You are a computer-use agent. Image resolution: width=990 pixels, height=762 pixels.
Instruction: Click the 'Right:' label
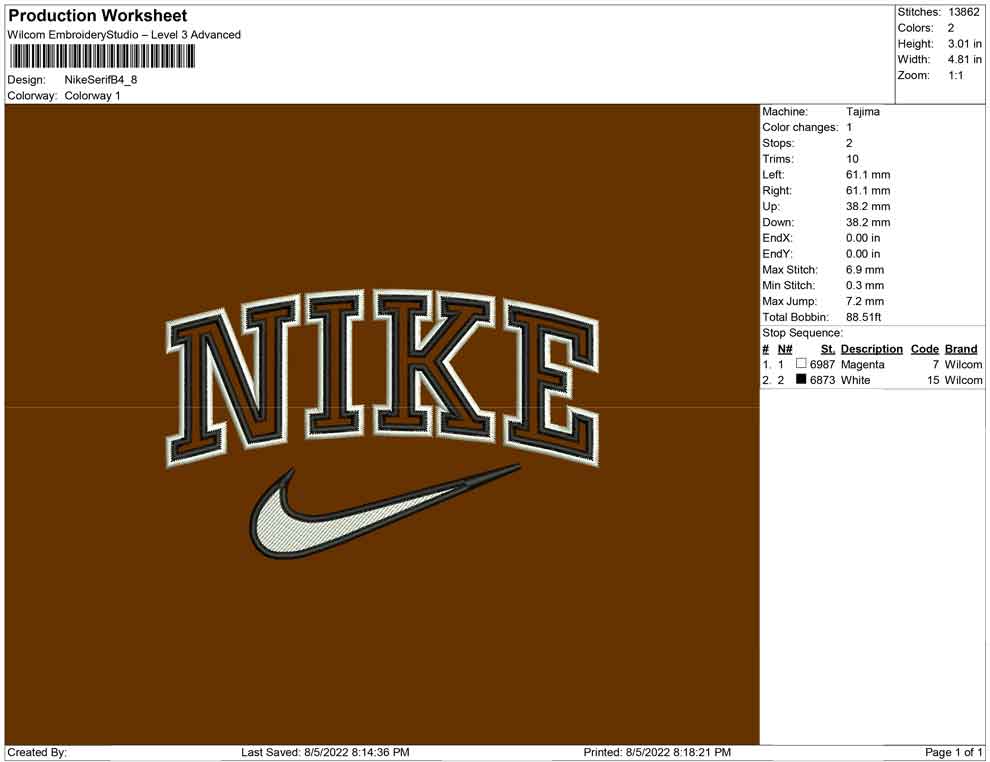tap(777, 190)
